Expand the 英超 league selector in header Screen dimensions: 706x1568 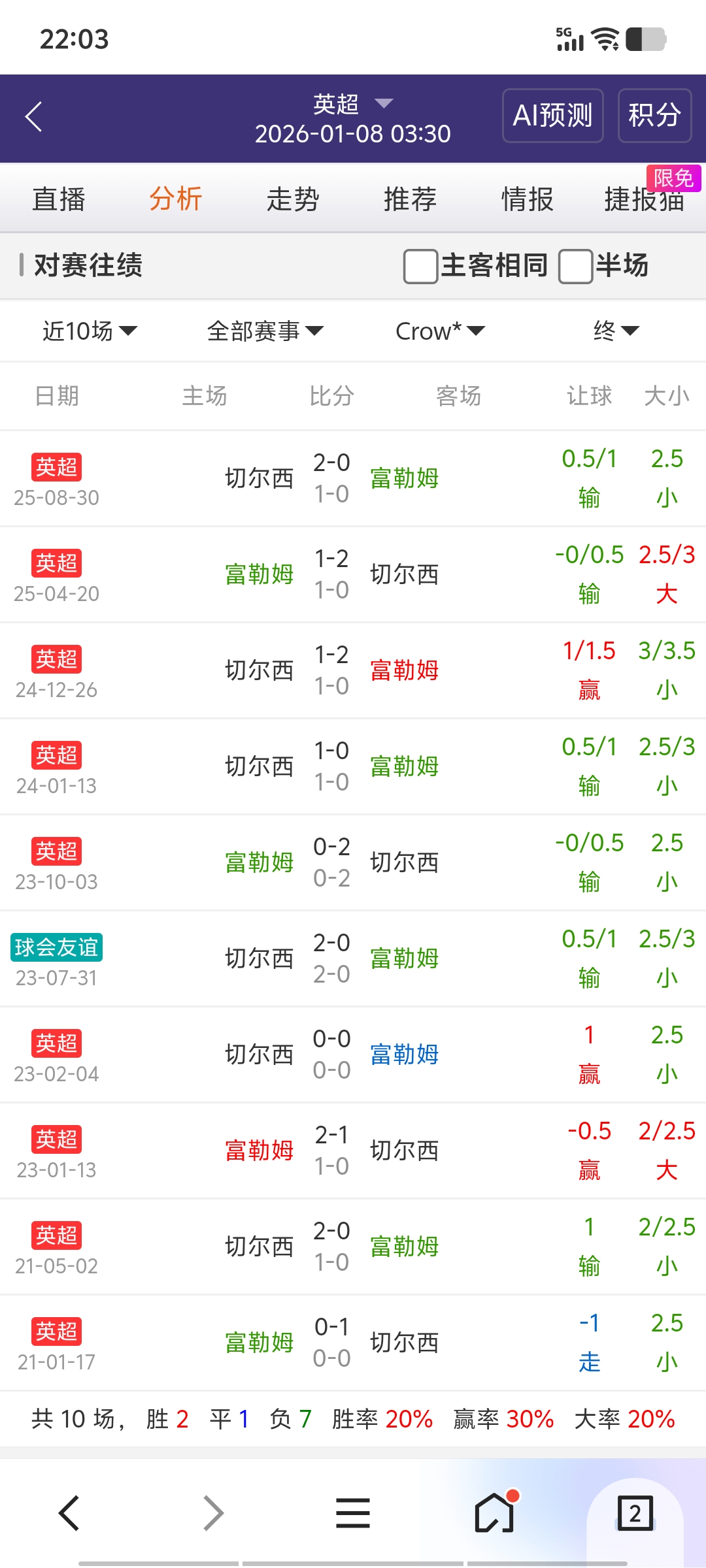point(353,104)
